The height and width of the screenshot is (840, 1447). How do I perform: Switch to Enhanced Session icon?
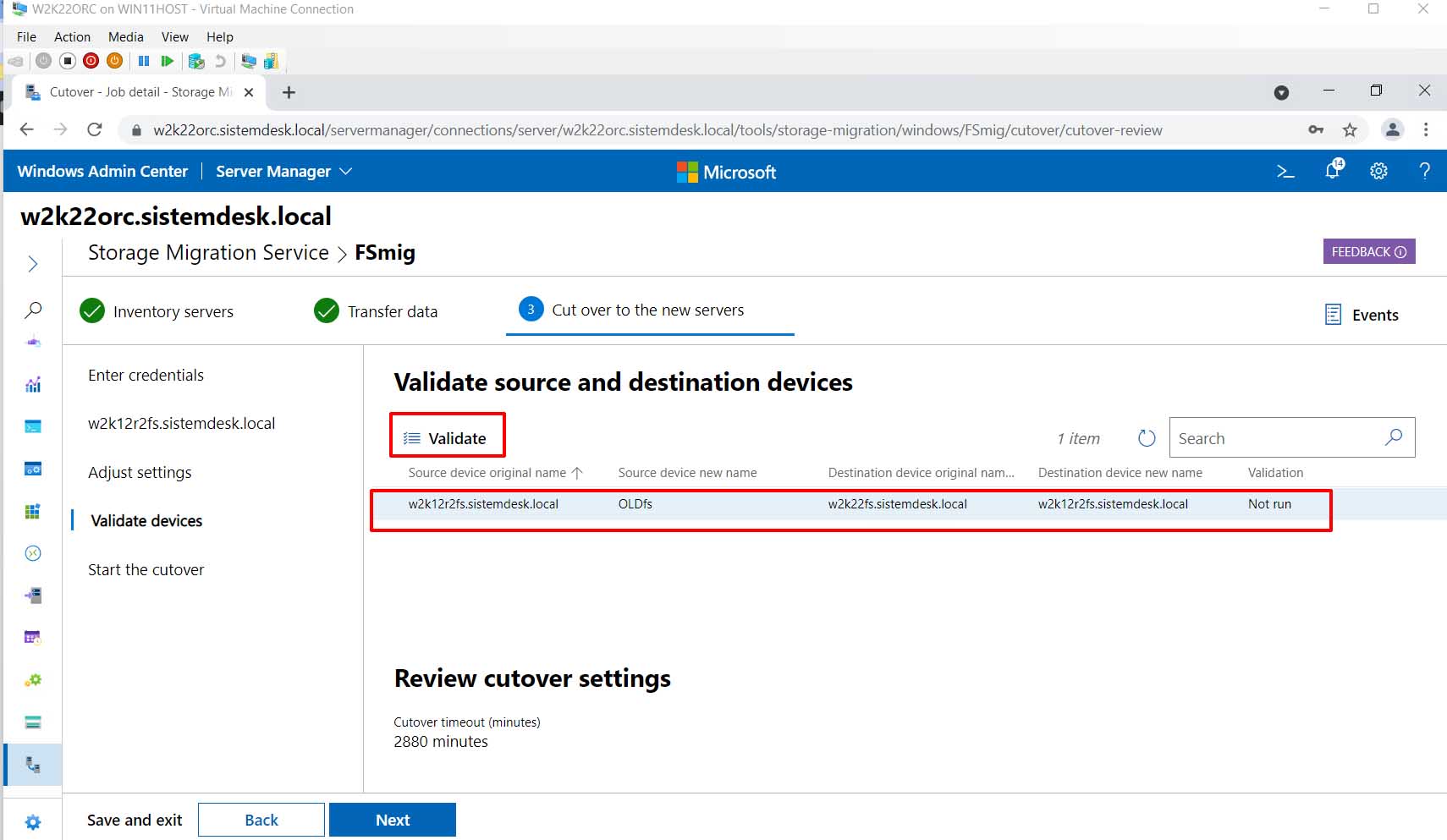249,61
